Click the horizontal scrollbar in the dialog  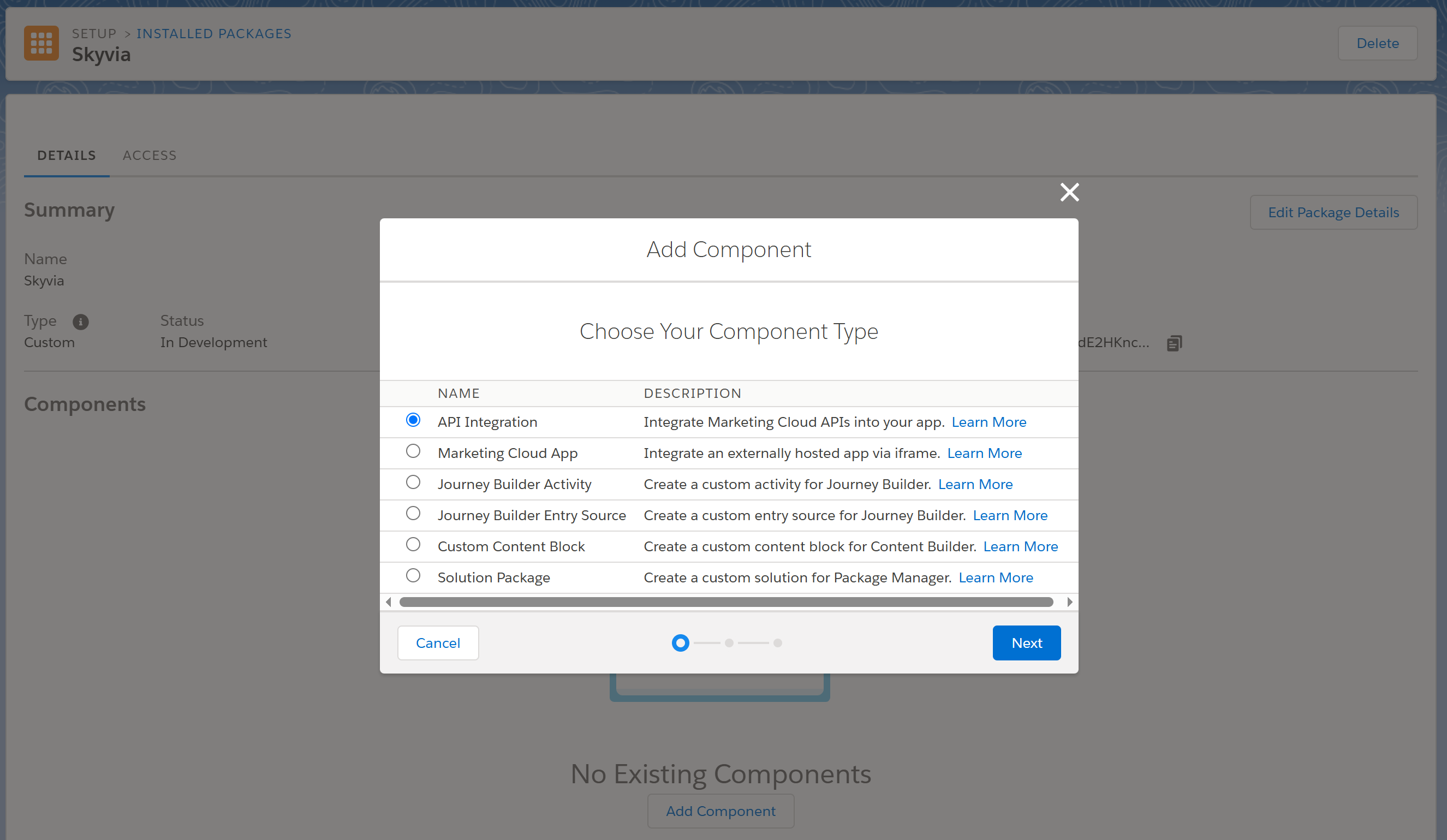point(727,601)
